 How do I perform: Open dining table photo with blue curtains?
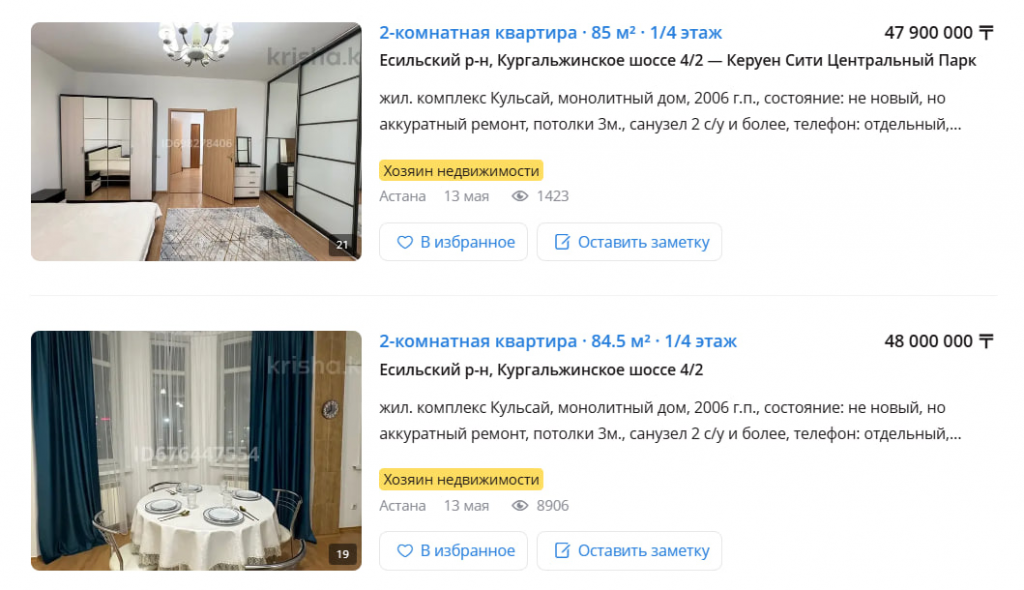[x=196, y=451]
